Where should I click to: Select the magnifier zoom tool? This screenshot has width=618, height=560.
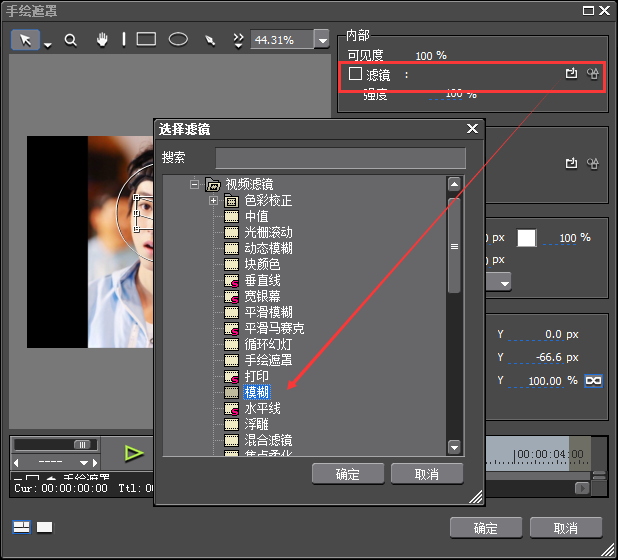tap(71, 40)
